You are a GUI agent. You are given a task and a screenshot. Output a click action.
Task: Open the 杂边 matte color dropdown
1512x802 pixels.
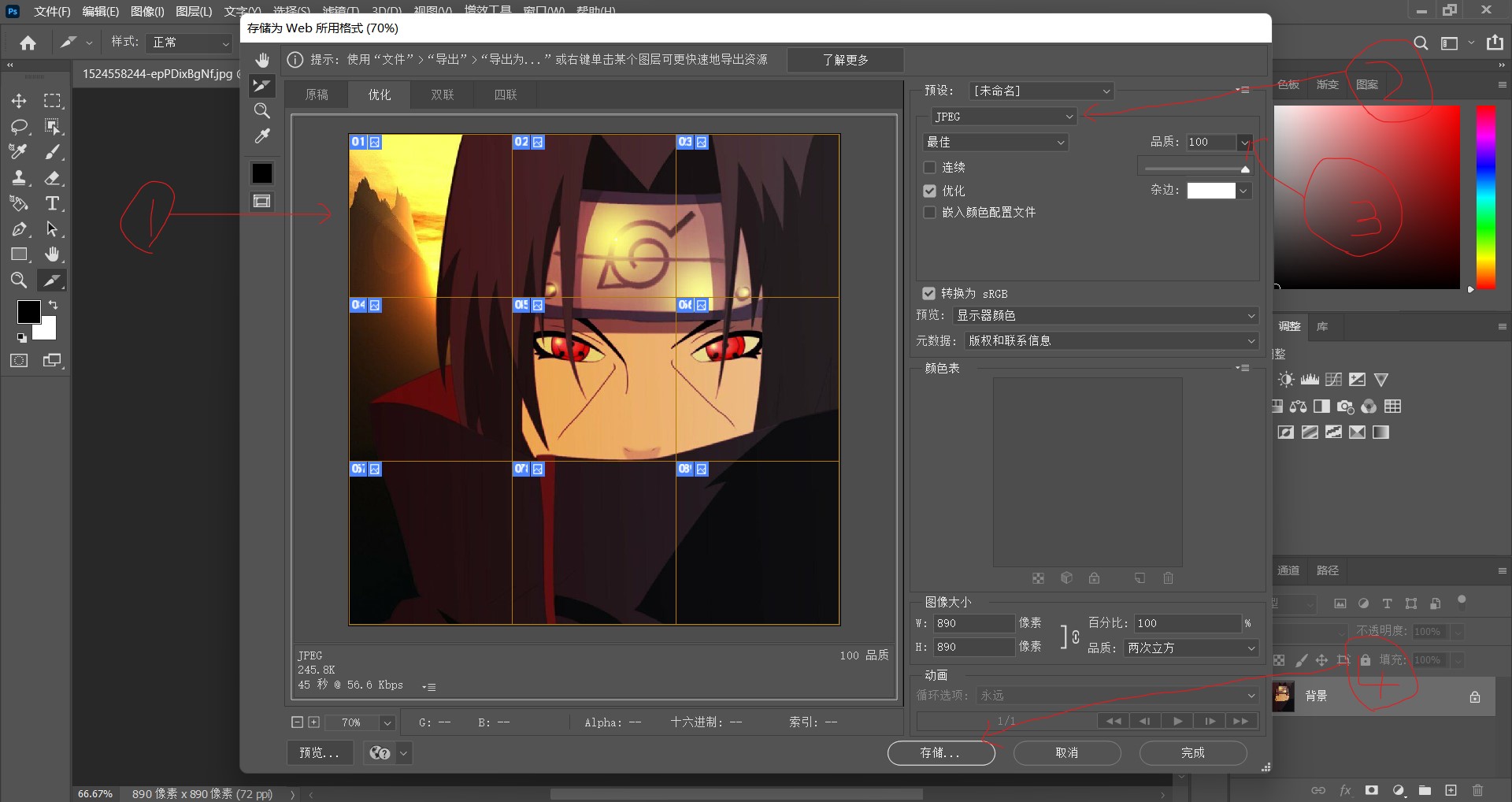tap(1244, 191)
